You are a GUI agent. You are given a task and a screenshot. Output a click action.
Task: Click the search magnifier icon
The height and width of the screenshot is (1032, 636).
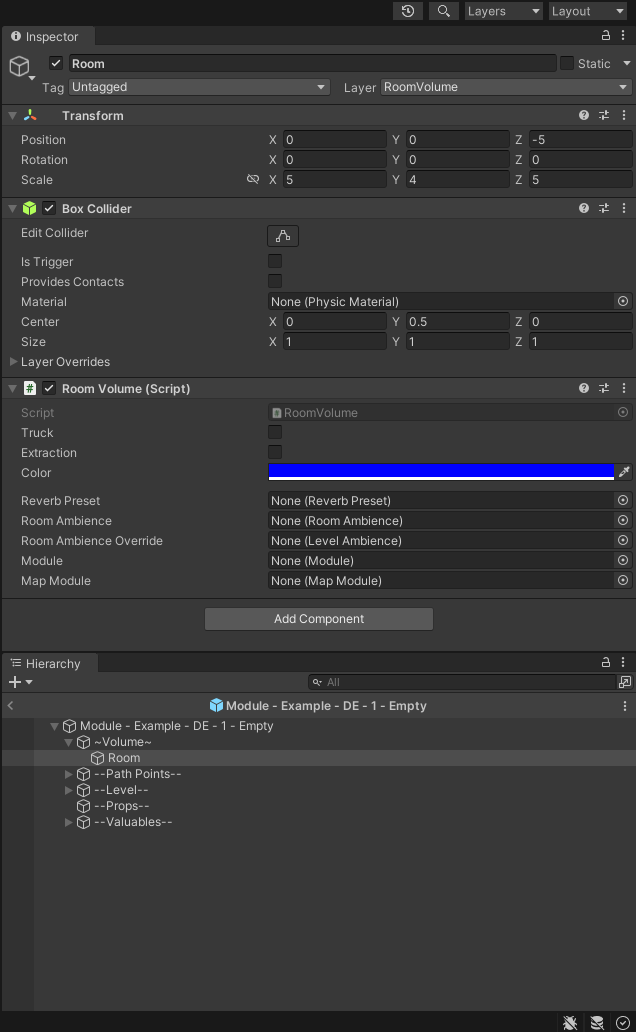click(444, 11)
